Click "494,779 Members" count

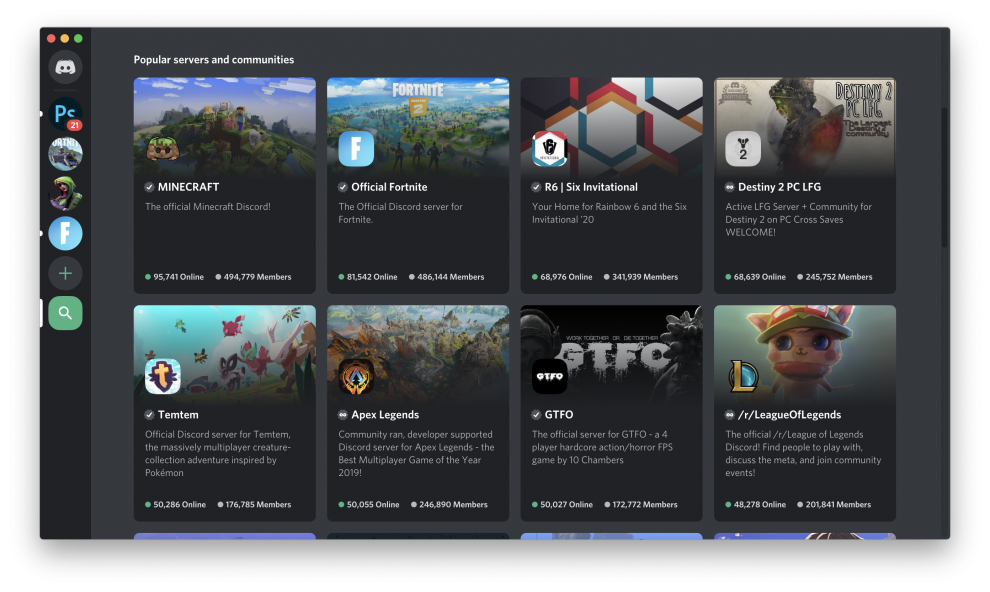click(x=253, y=276)
